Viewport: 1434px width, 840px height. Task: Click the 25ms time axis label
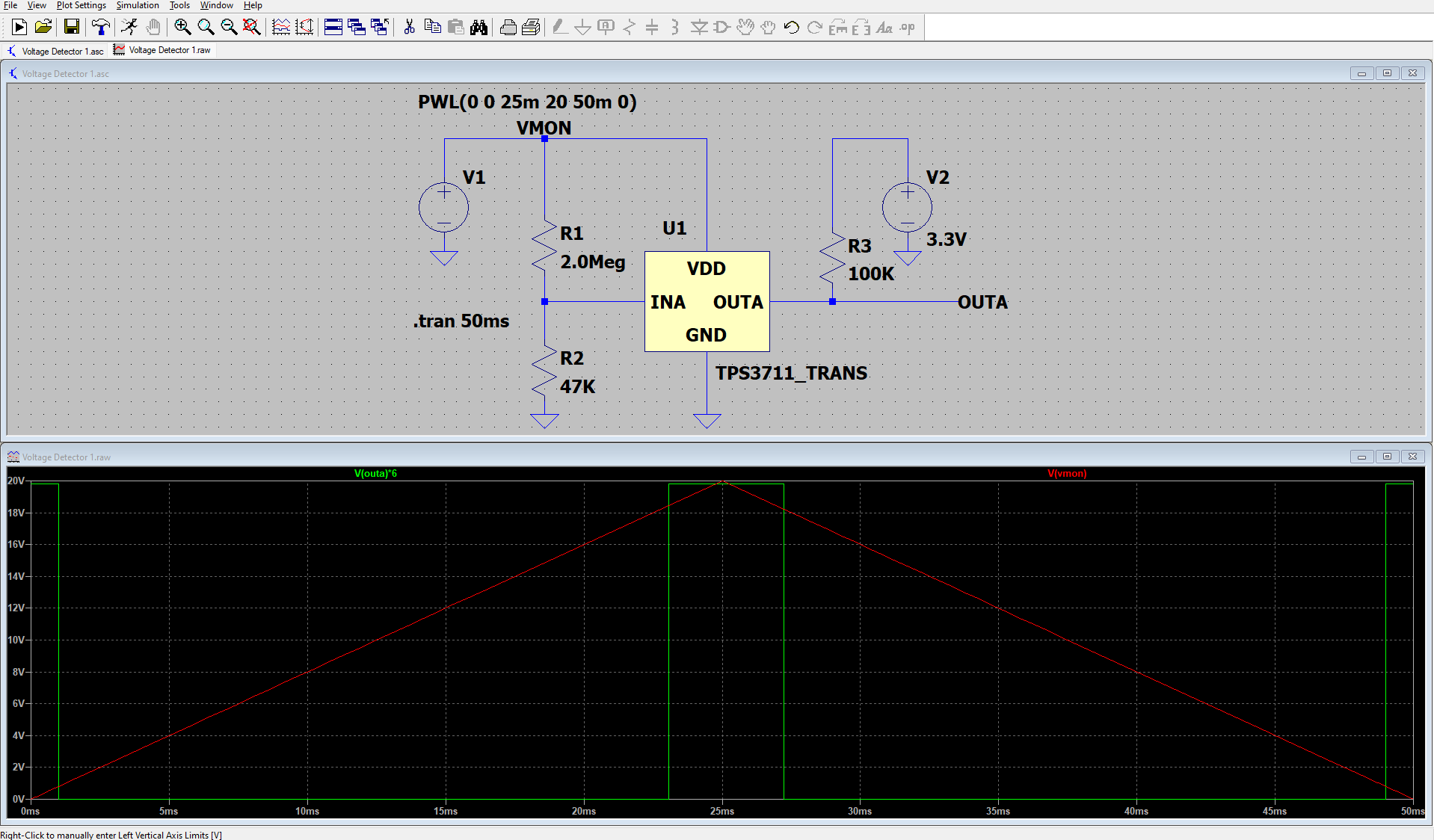pos(722,811)
